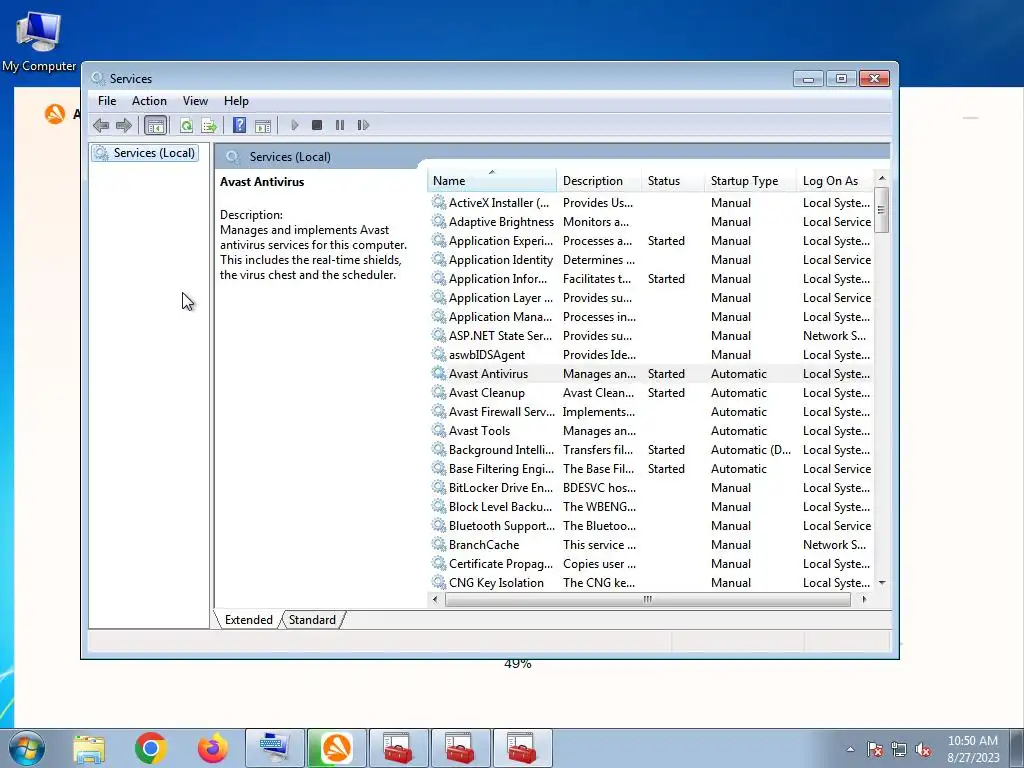Click the Action Center flag tray icon
The width and height of the screenshot is (1024, 768).
tap(874, 749)
